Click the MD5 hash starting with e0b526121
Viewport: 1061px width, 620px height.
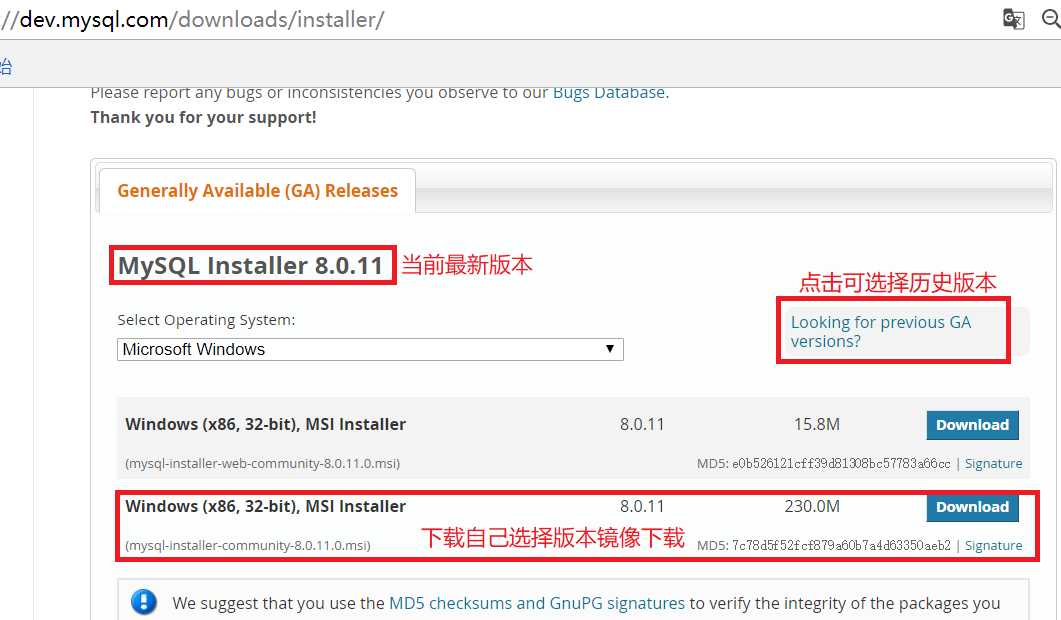(841, 464)
